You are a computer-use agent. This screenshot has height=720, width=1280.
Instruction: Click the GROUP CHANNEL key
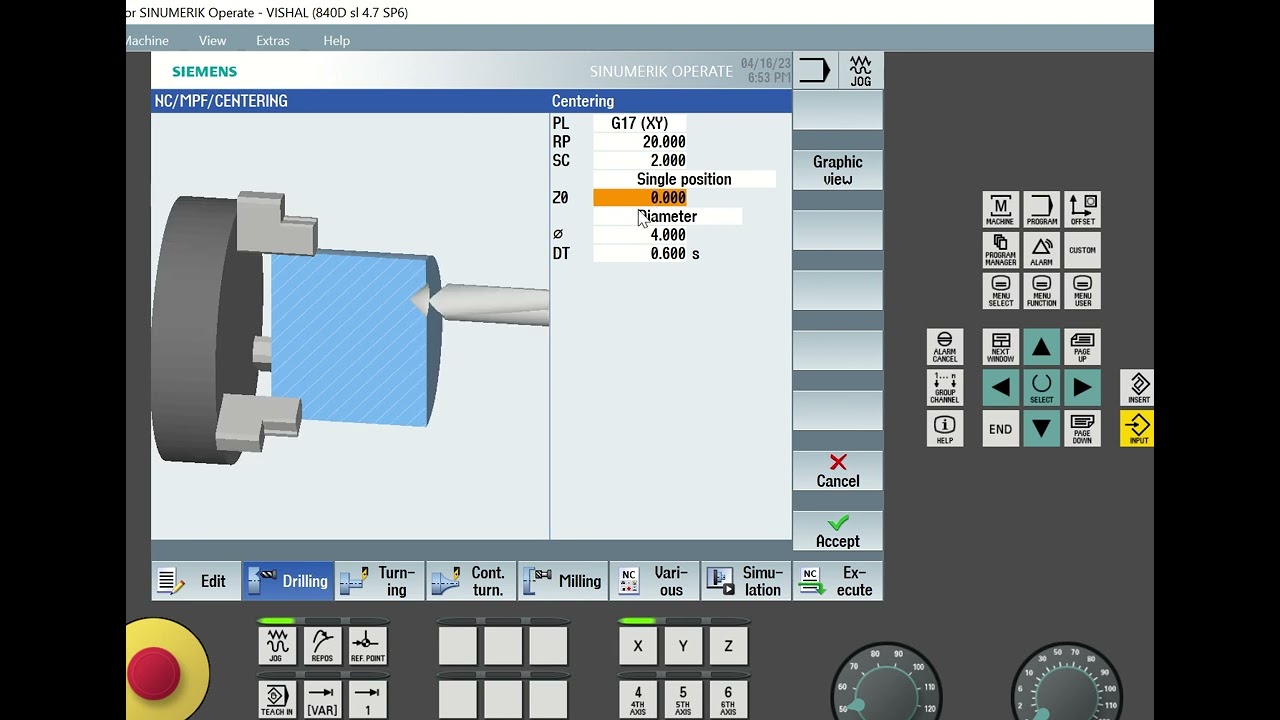tap(945, 388)
